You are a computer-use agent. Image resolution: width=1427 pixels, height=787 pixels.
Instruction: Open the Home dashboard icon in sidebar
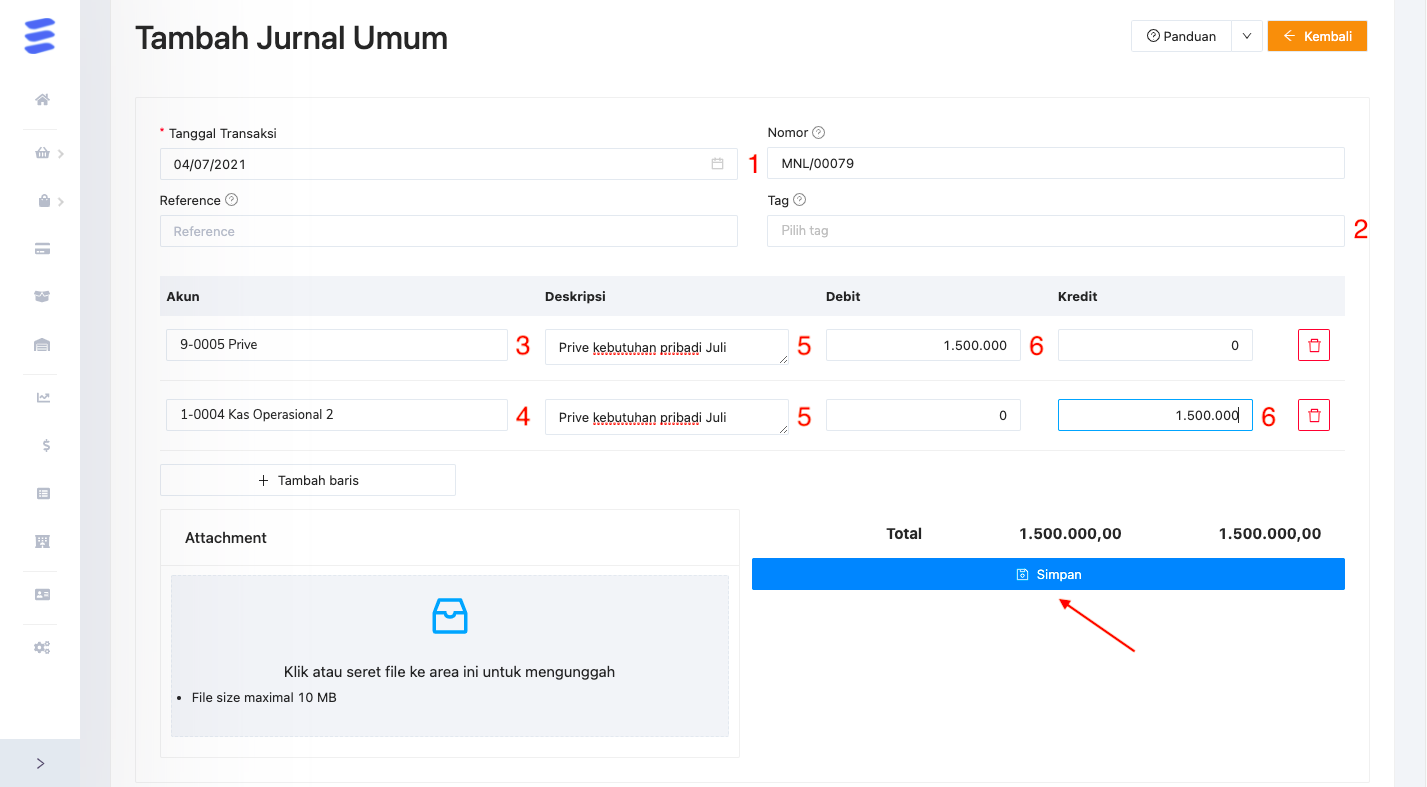pos(41,99)
